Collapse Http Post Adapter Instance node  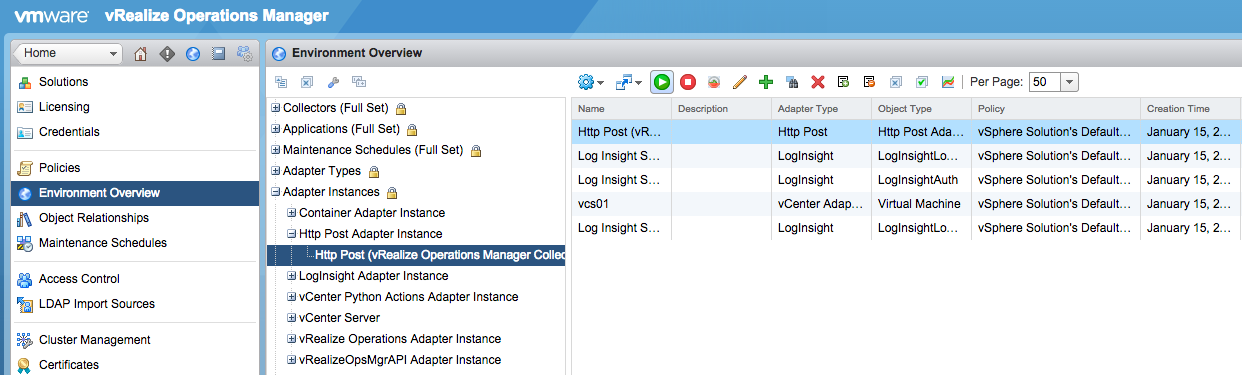tap(292, 234)
